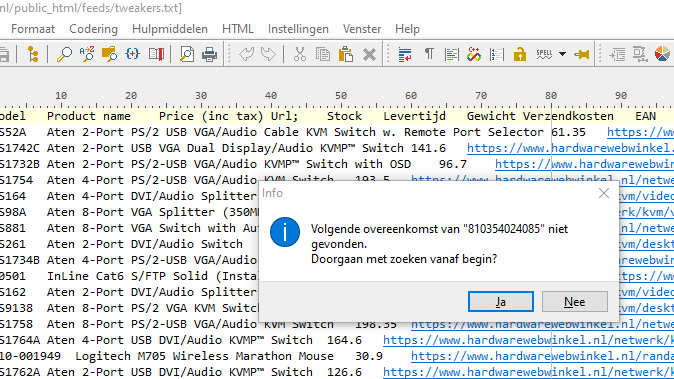Click the price value 30.9

click(x=369, y=356)
